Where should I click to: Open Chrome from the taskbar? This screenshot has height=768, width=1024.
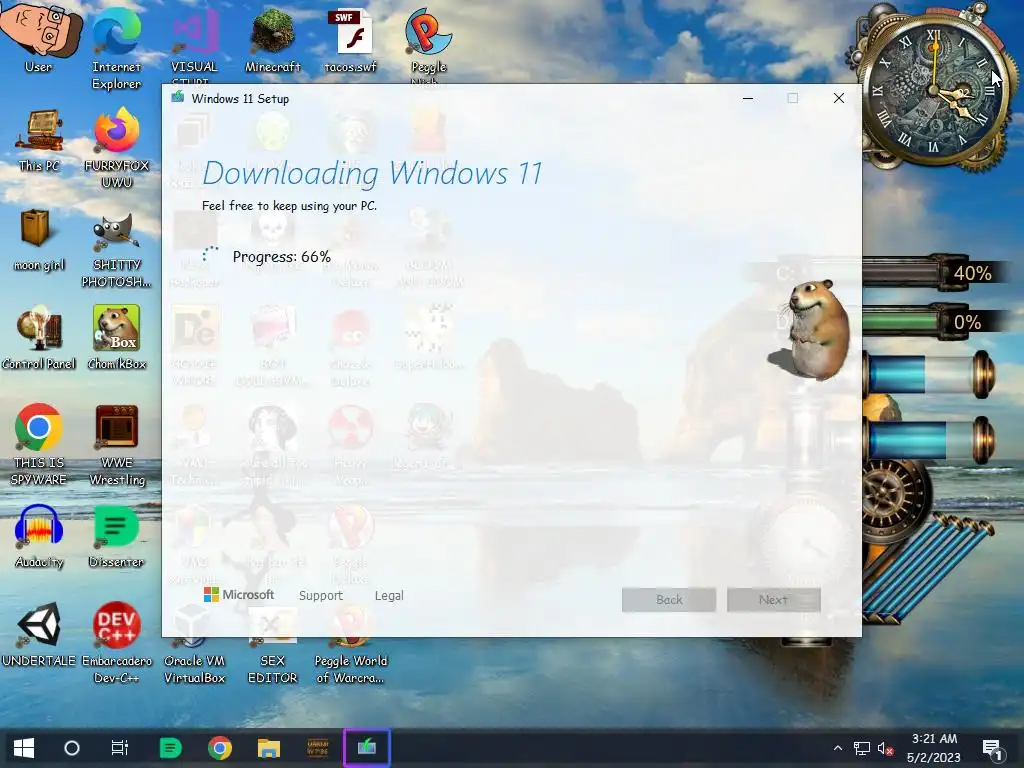tap(219, 748)
